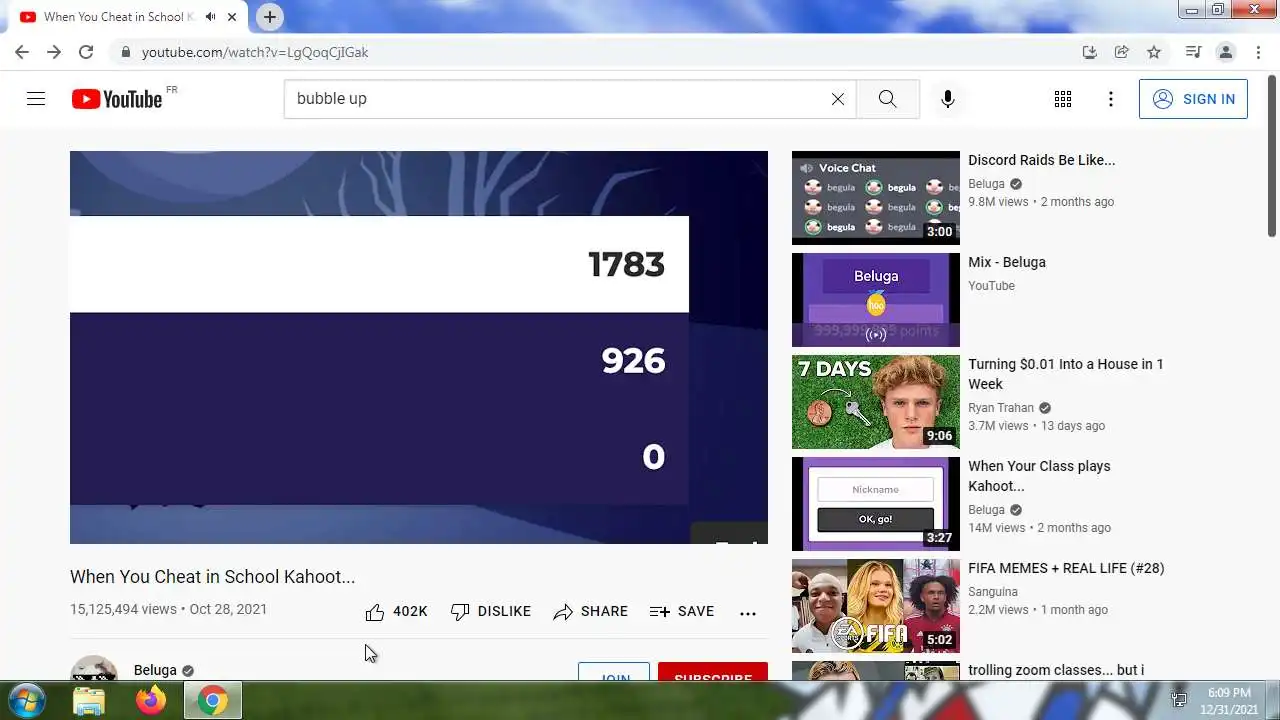Open the Windows Start menu
This screenshot has width=1280, height=720.
(x=26, y=700)
